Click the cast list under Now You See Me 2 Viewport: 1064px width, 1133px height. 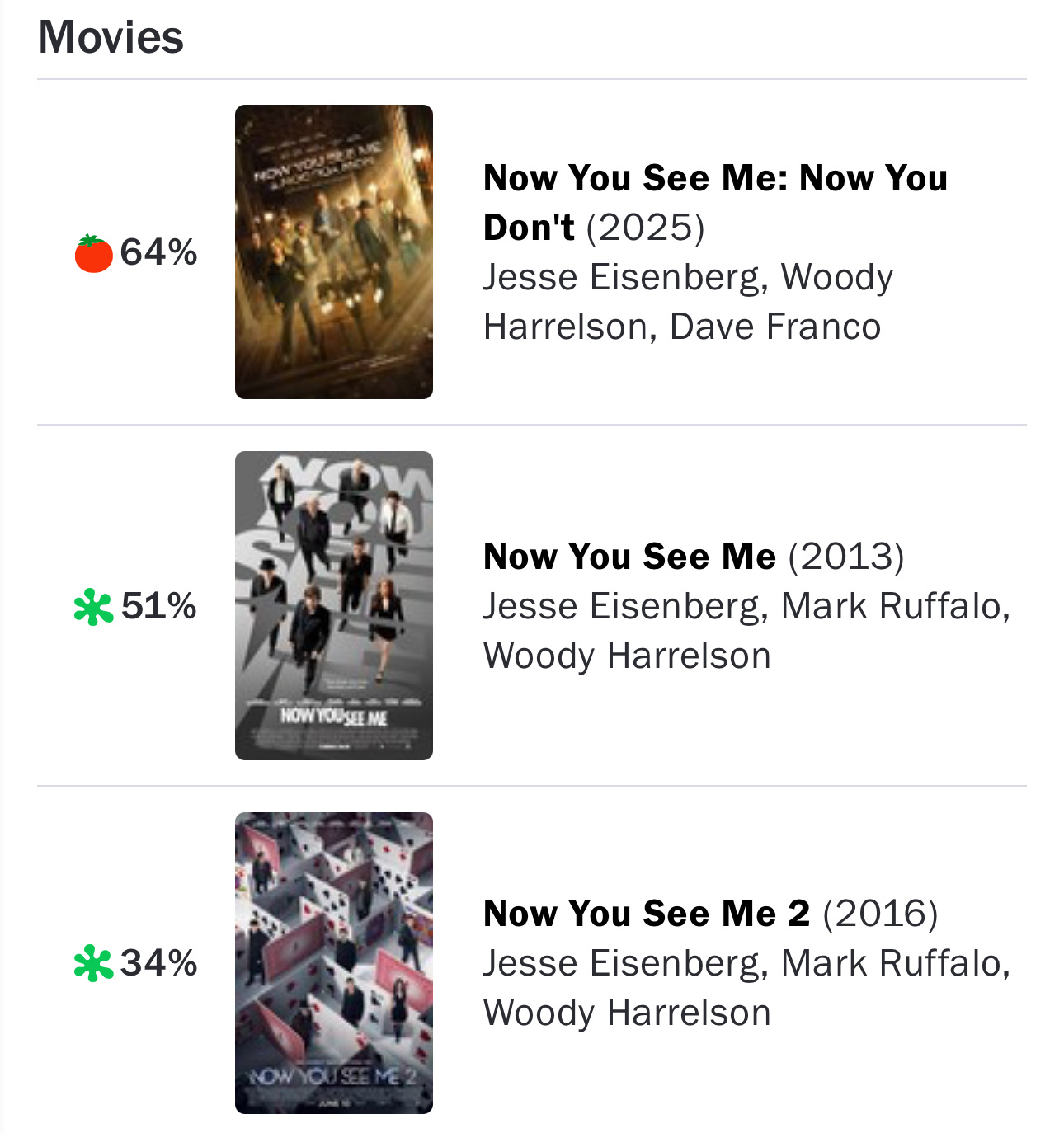tap(746, 988)
